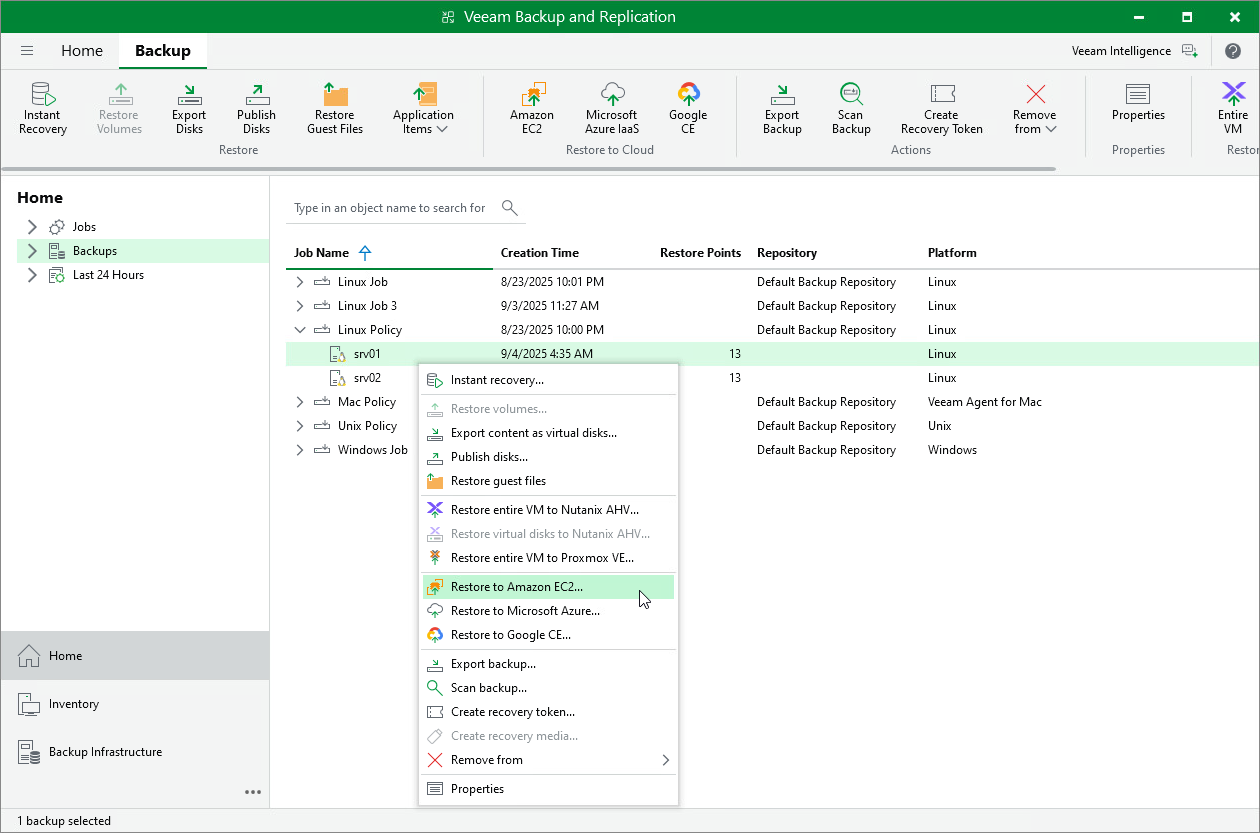Select the srv01 backup row
Image resolution: width=1260 pixels, height=833 pixels.
[772, 354]
